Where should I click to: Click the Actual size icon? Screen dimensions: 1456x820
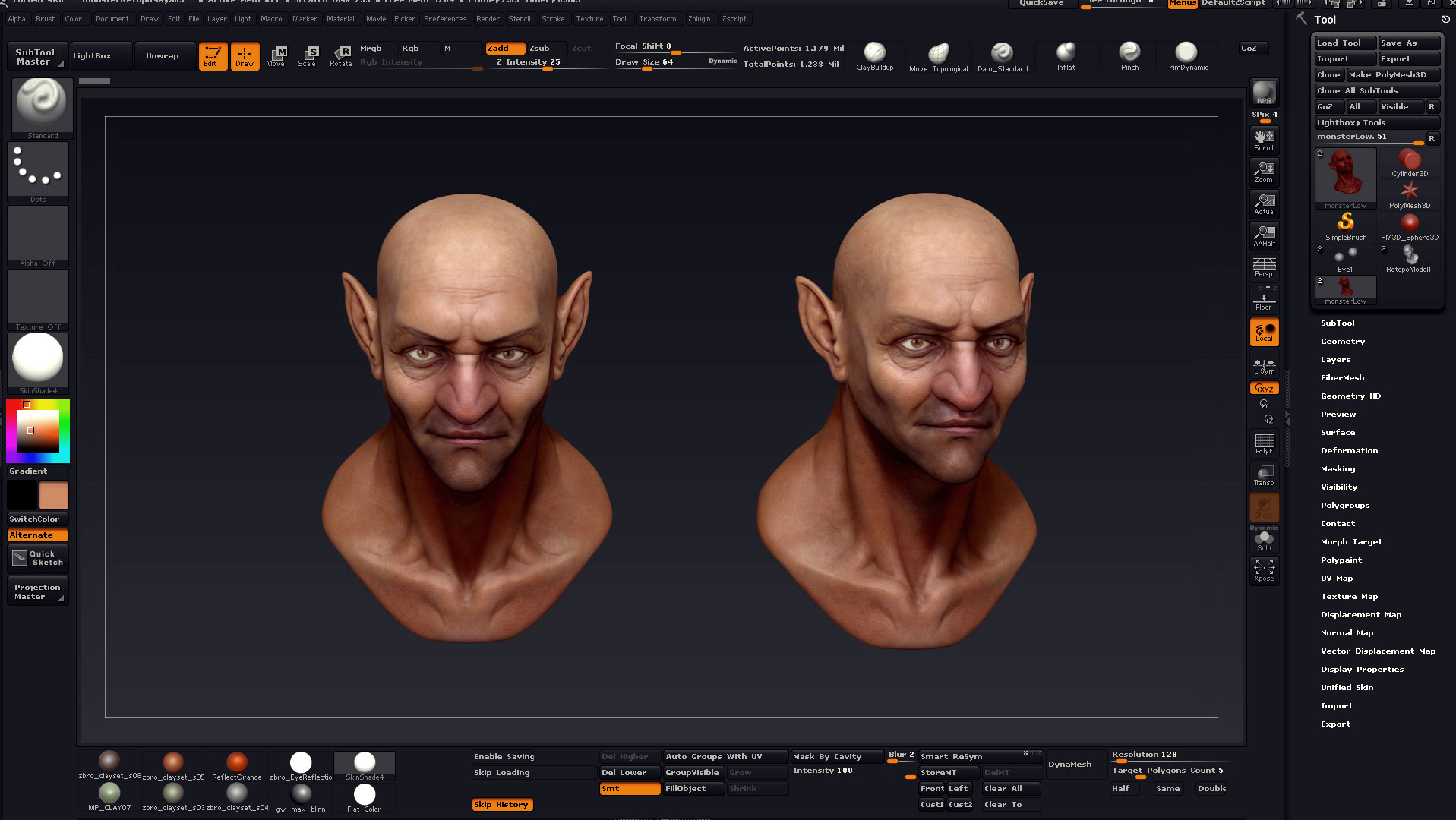coord(1264,204)
